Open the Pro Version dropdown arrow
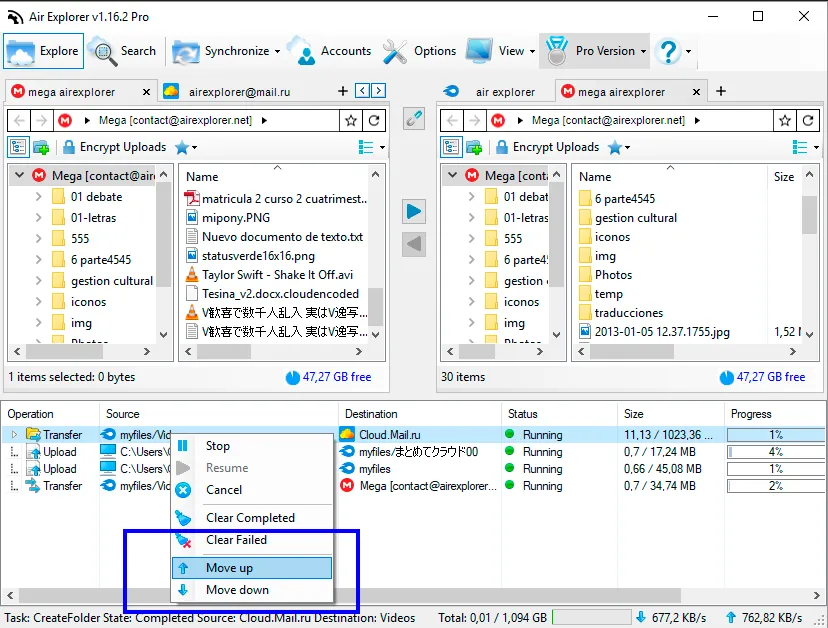The height and width of the screenshot is (628, 828). coord(643,52)
